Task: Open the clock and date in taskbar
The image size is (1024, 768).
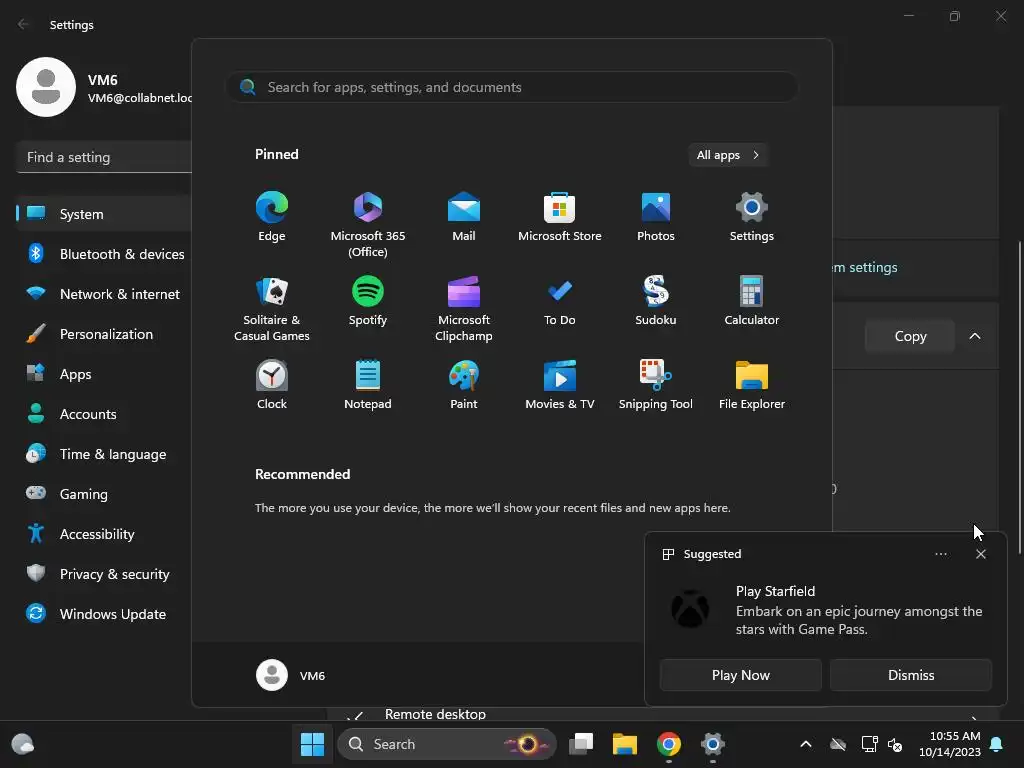Action: pyautogui.click(x=950, y=744)
